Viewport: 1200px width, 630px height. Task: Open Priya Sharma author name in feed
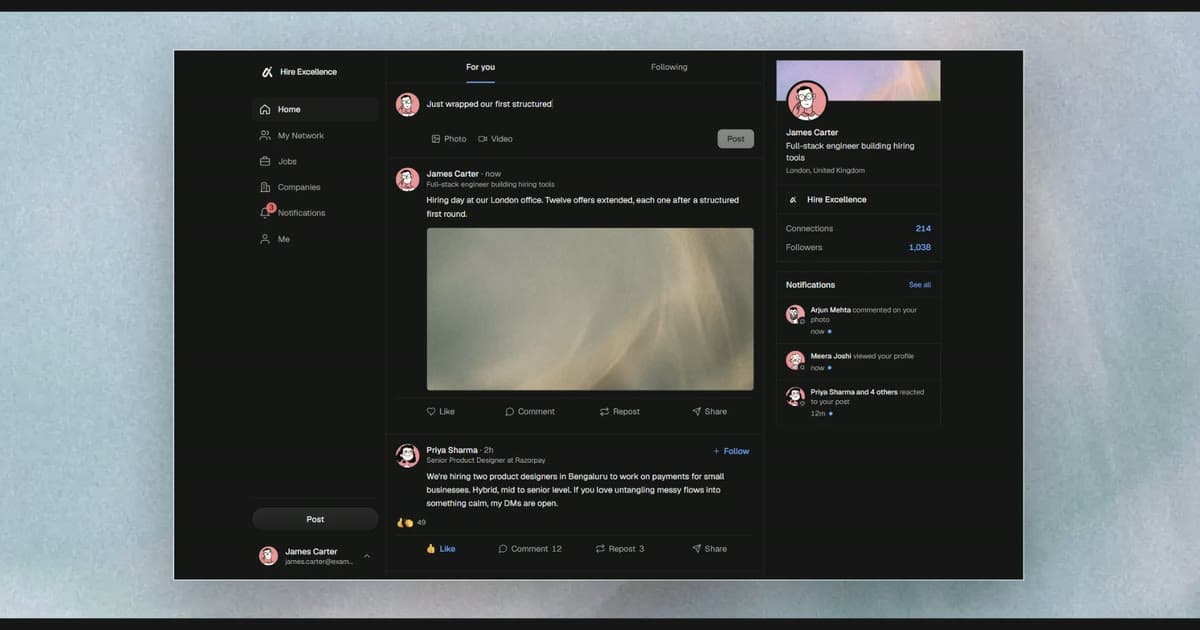click(x=452, y=451)
